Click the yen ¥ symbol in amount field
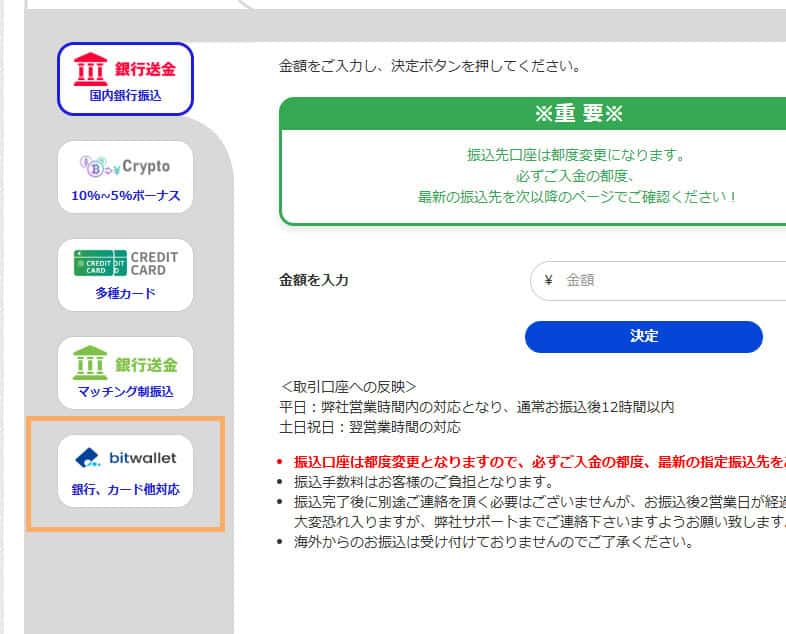This screenshot has width=786, height=634. coord(548,280)
